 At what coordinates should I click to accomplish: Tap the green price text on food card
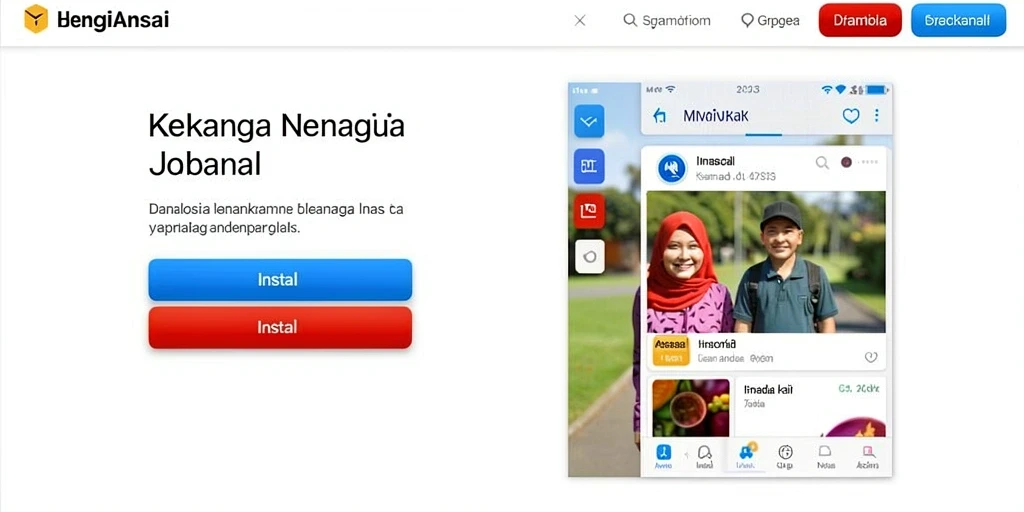(859, 389)
